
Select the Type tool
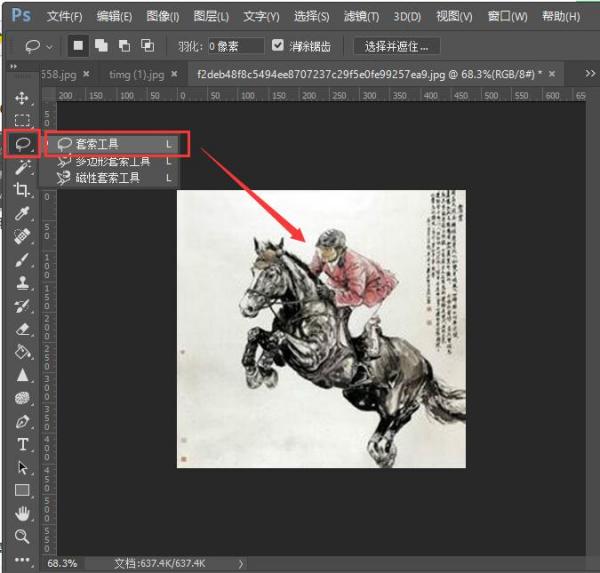23,444
